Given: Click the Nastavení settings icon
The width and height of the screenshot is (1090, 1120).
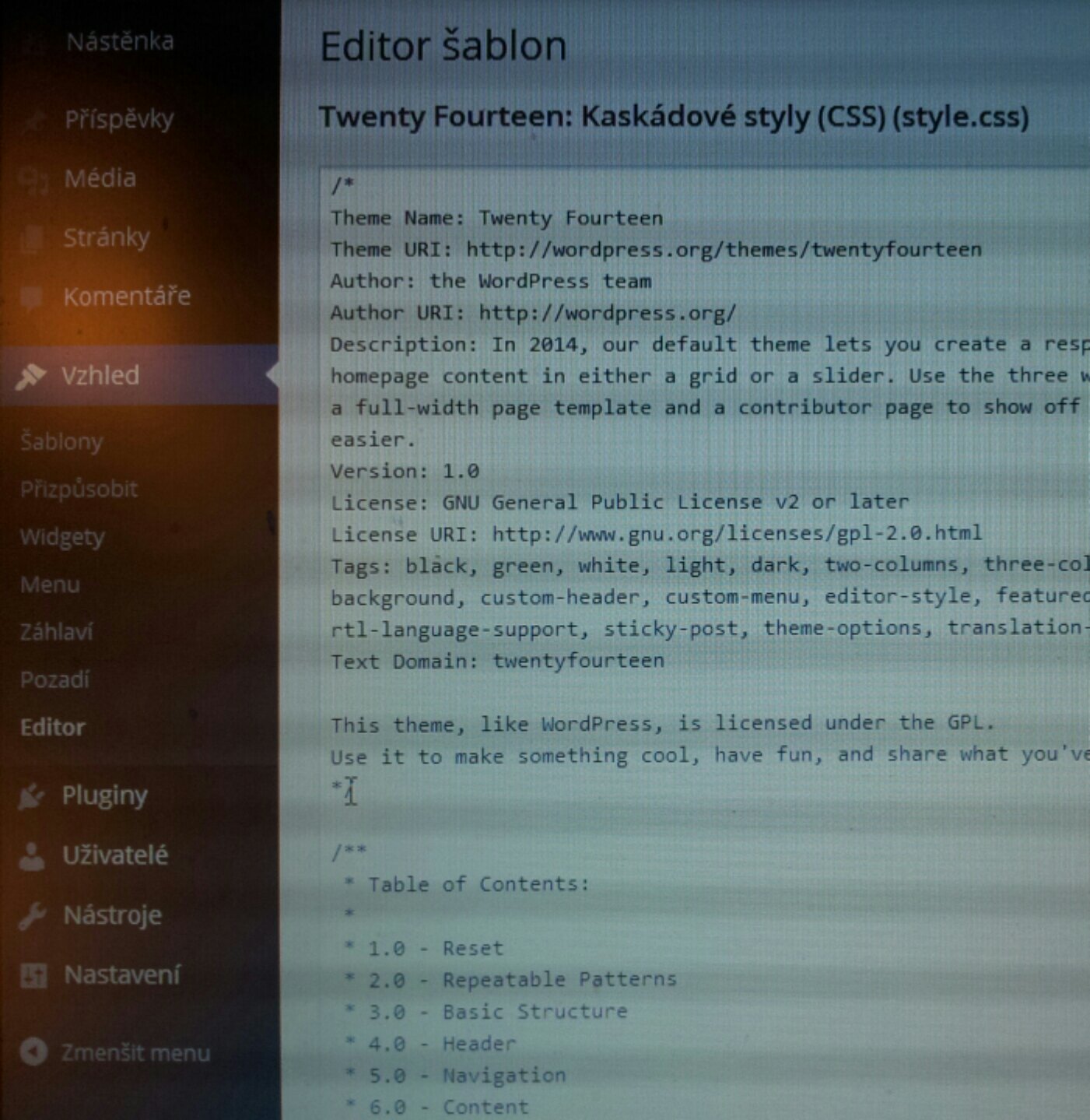Looking at the screenshot, I should point(33,975).
